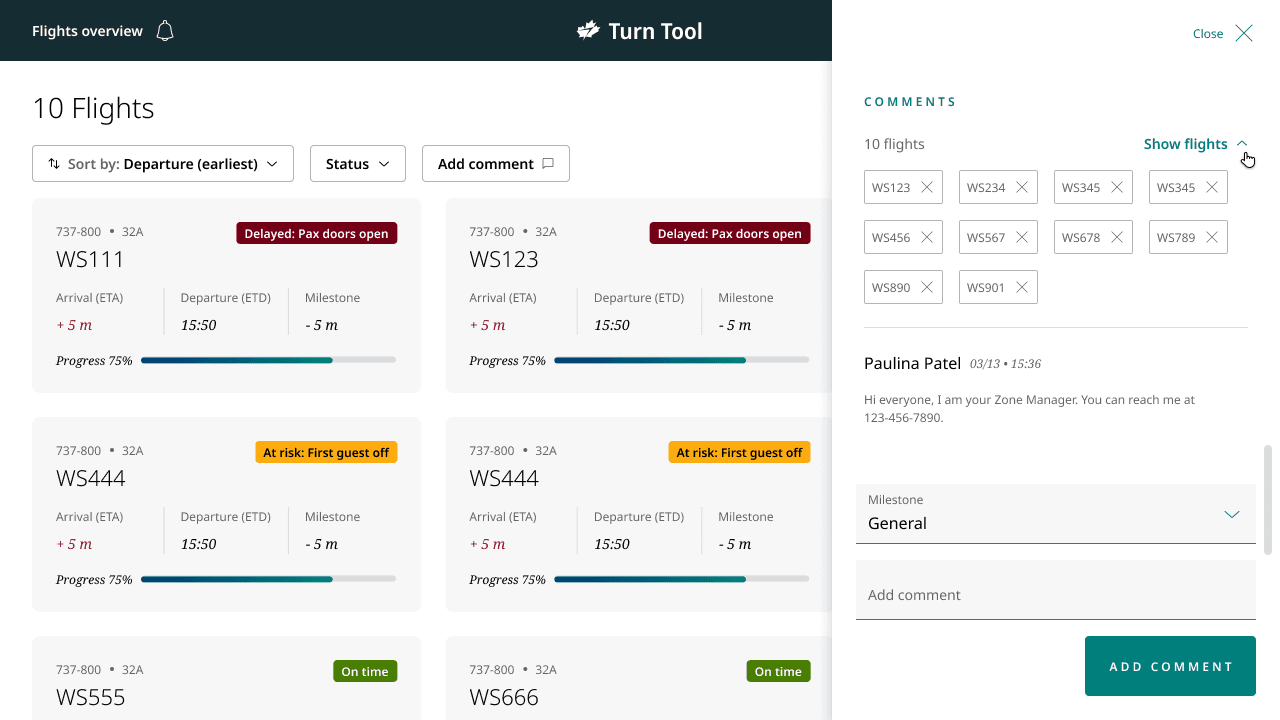Click the WS111 departure time 15:50
The image size is (1280, 720).
(x=198, y=325)
